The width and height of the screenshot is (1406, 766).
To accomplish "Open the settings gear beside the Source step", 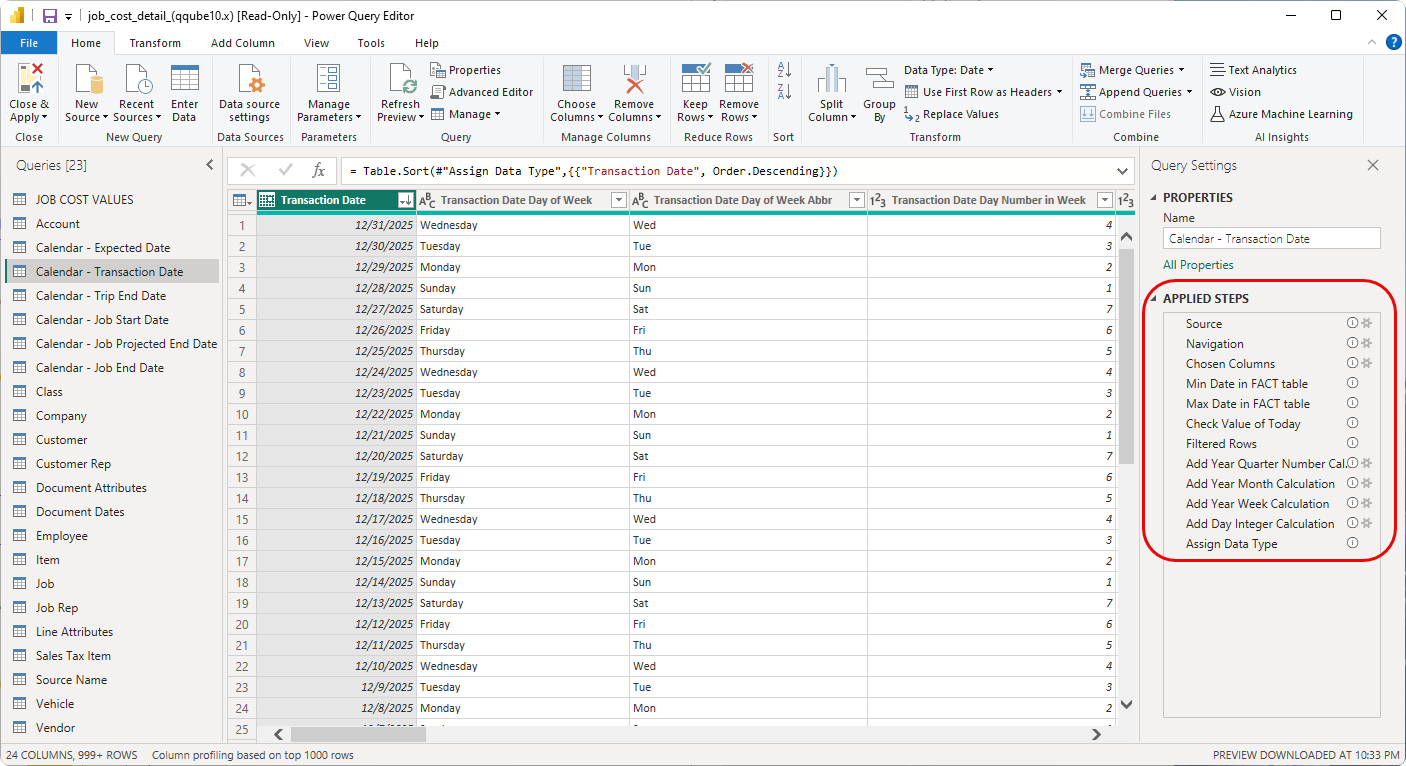I will (x=1366, y=323).
